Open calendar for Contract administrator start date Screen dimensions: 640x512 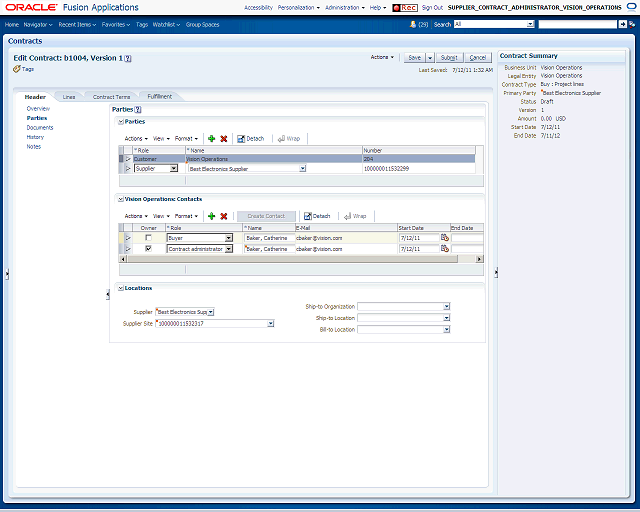click(x=444, y=249)
